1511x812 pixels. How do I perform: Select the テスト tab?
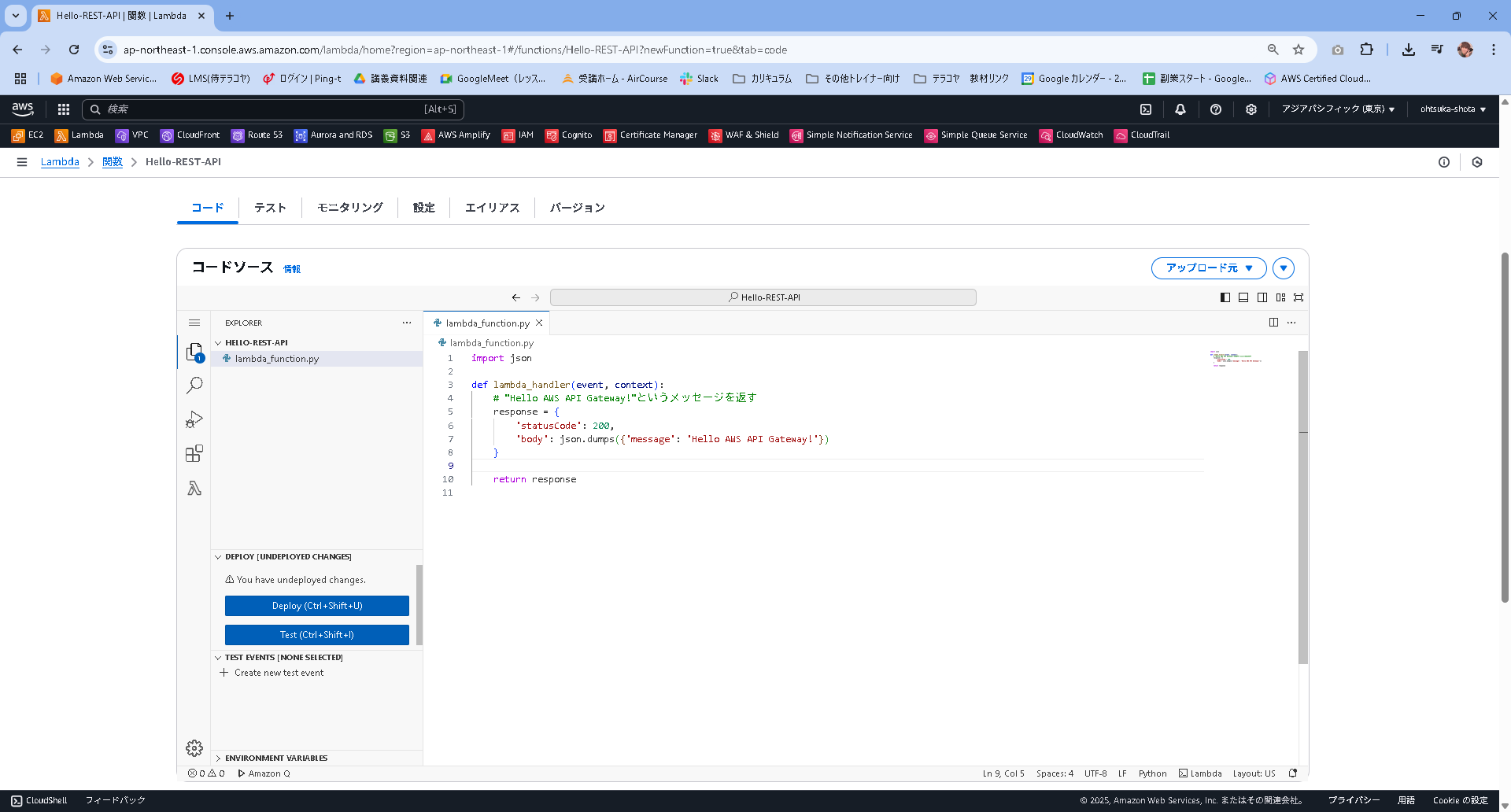point(269,207)
